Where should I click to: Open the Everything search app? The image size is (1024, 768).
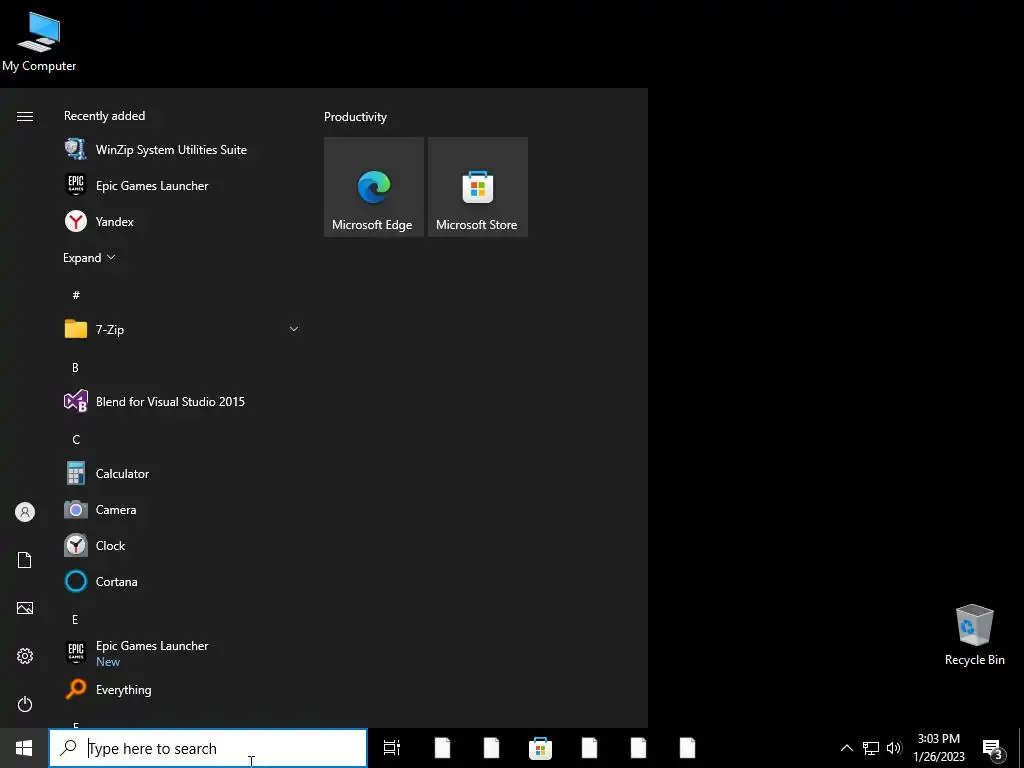(x=182, y=690)
